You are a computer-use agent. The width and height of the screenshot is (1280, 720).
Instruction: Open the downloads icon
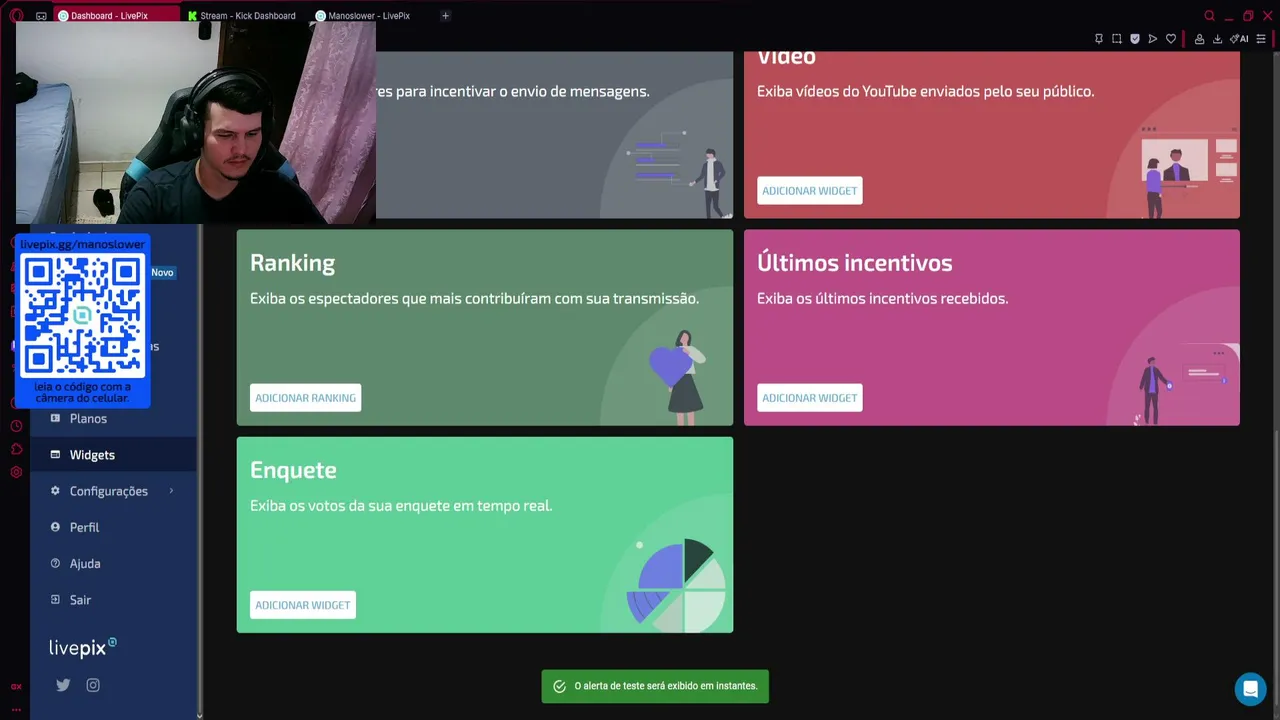point(1217,39)
